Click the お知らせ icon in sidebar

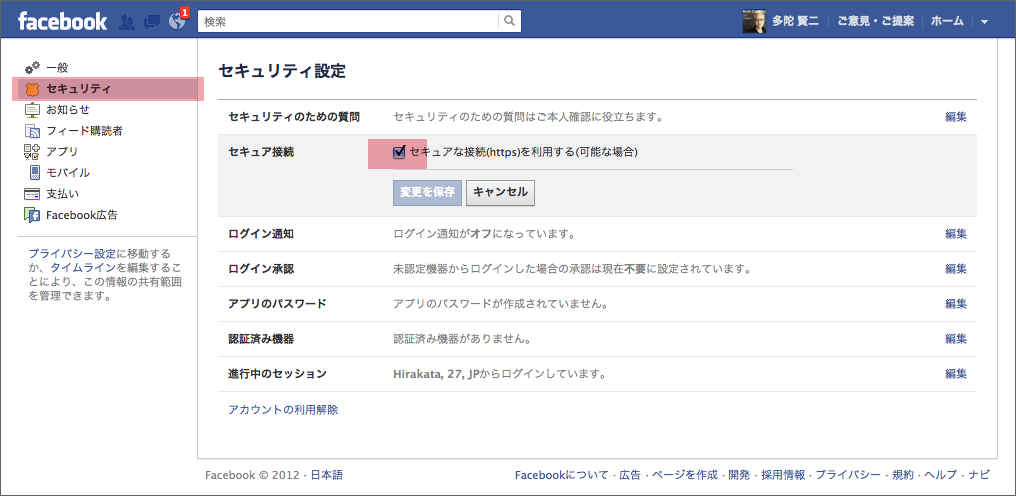tap(32, 110)
